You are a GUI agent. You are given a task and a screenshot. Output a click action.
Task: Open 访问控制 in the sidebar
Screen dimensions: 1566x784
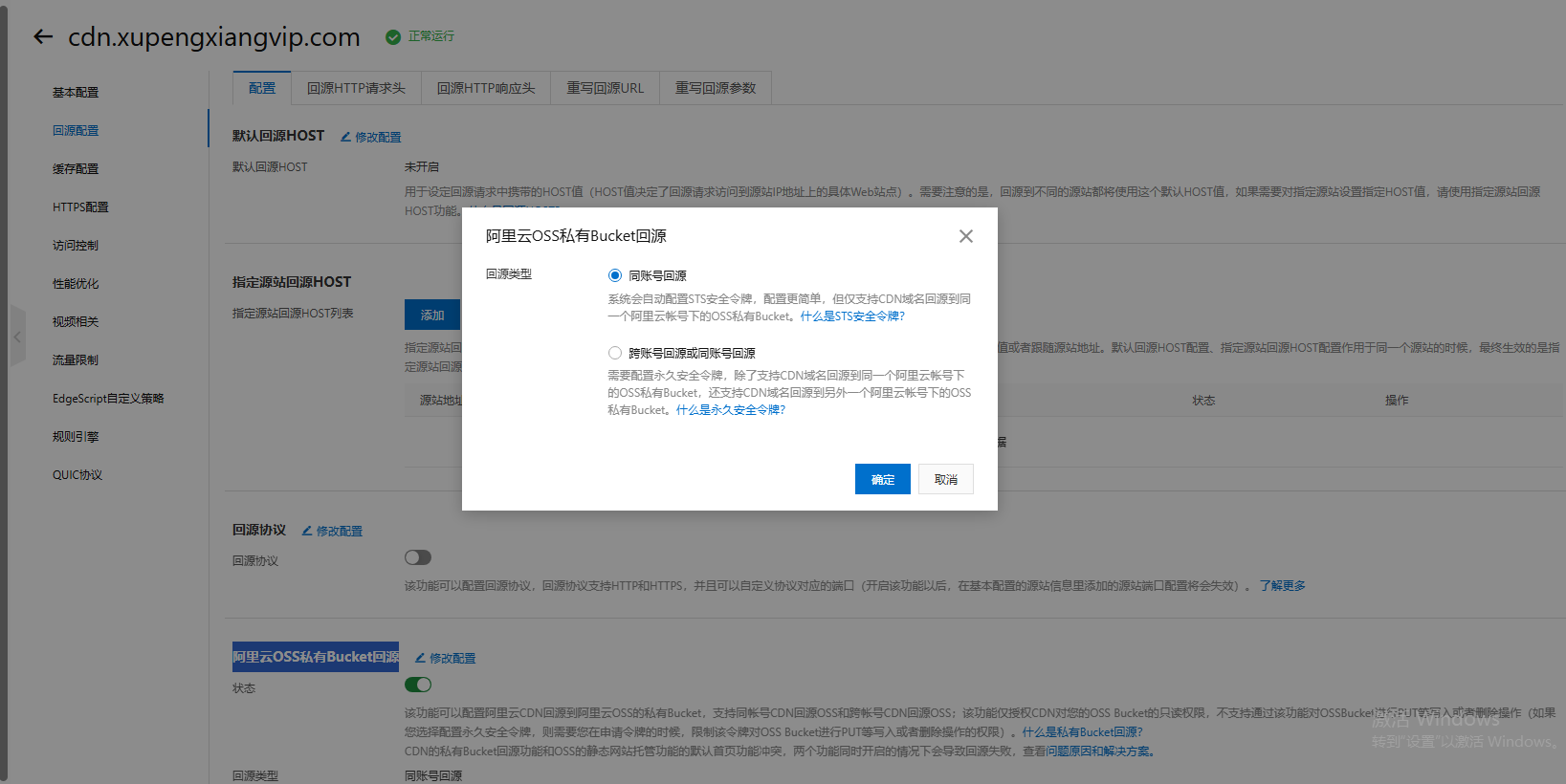(x=76, y=246)
